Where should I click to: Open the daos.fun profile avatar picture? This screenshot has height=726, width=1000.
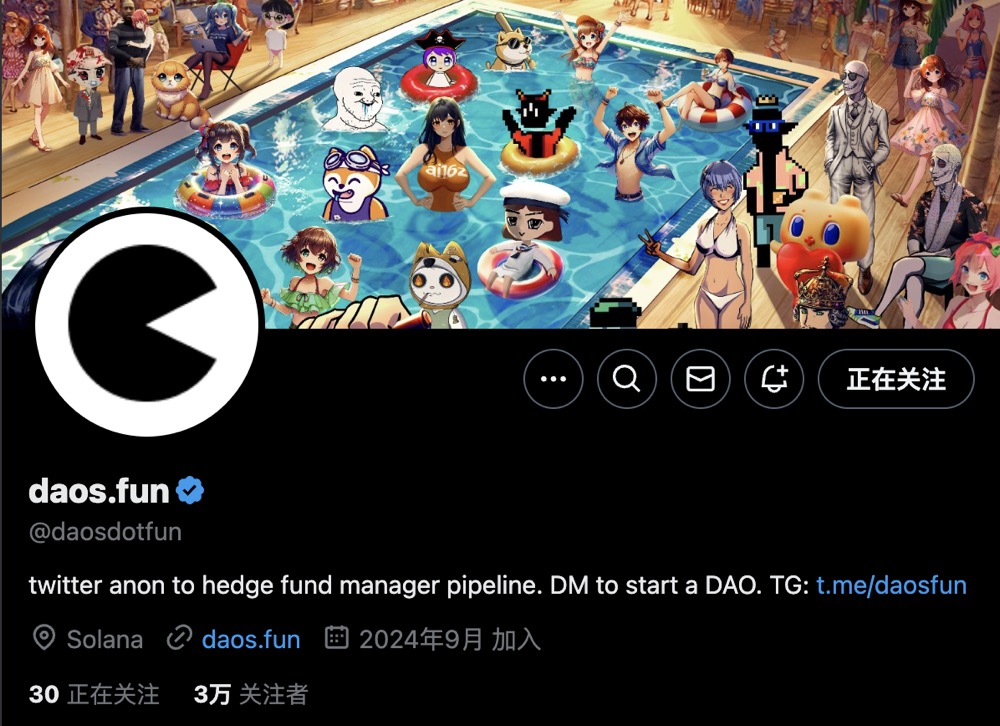(x=147, y=323)
